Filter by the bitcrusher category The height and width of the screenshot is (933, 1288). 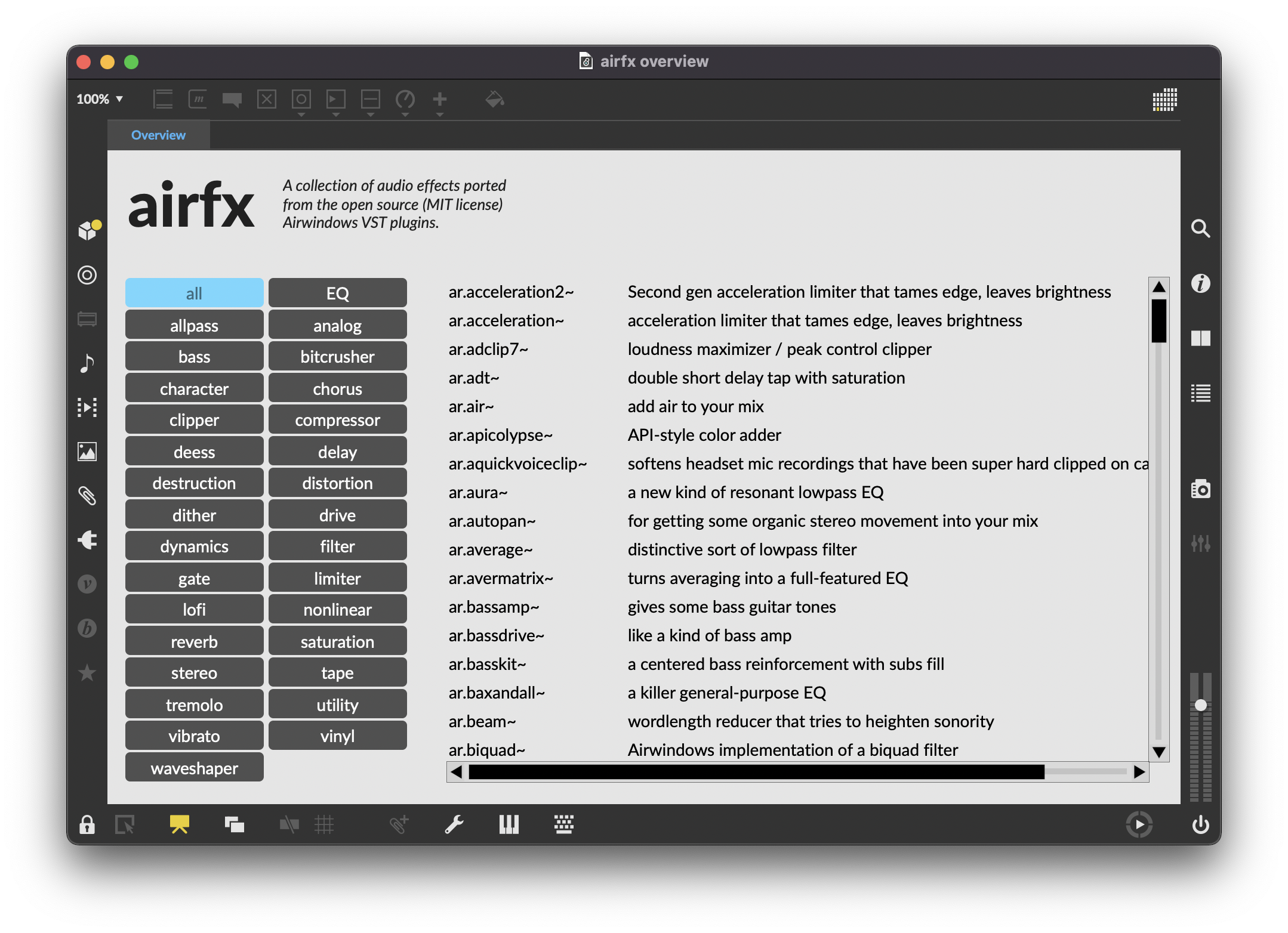(x=337, y=356)
